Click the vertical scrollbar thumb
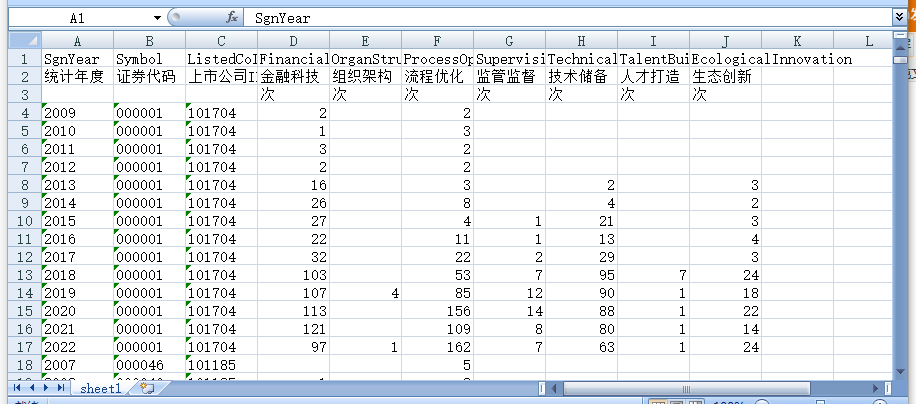The width and height of the screenshot is (916, 404). (901, 60)
